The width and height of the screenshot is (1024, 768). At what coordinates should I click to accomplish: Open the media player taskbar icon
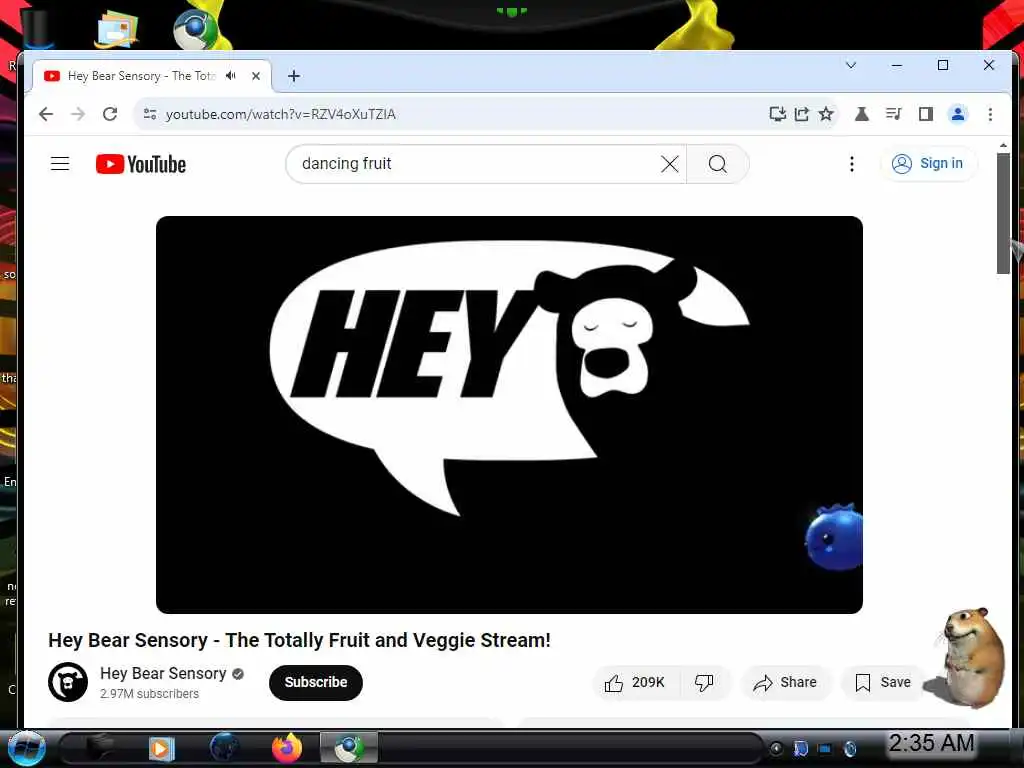pos(161,748)
